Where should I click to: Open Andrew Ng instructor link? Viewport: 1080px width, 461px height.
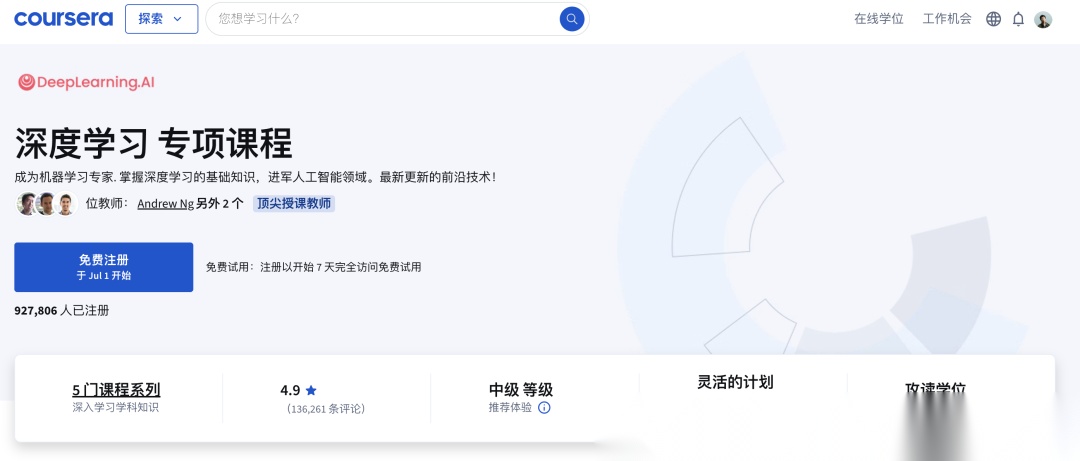point(165,203)
